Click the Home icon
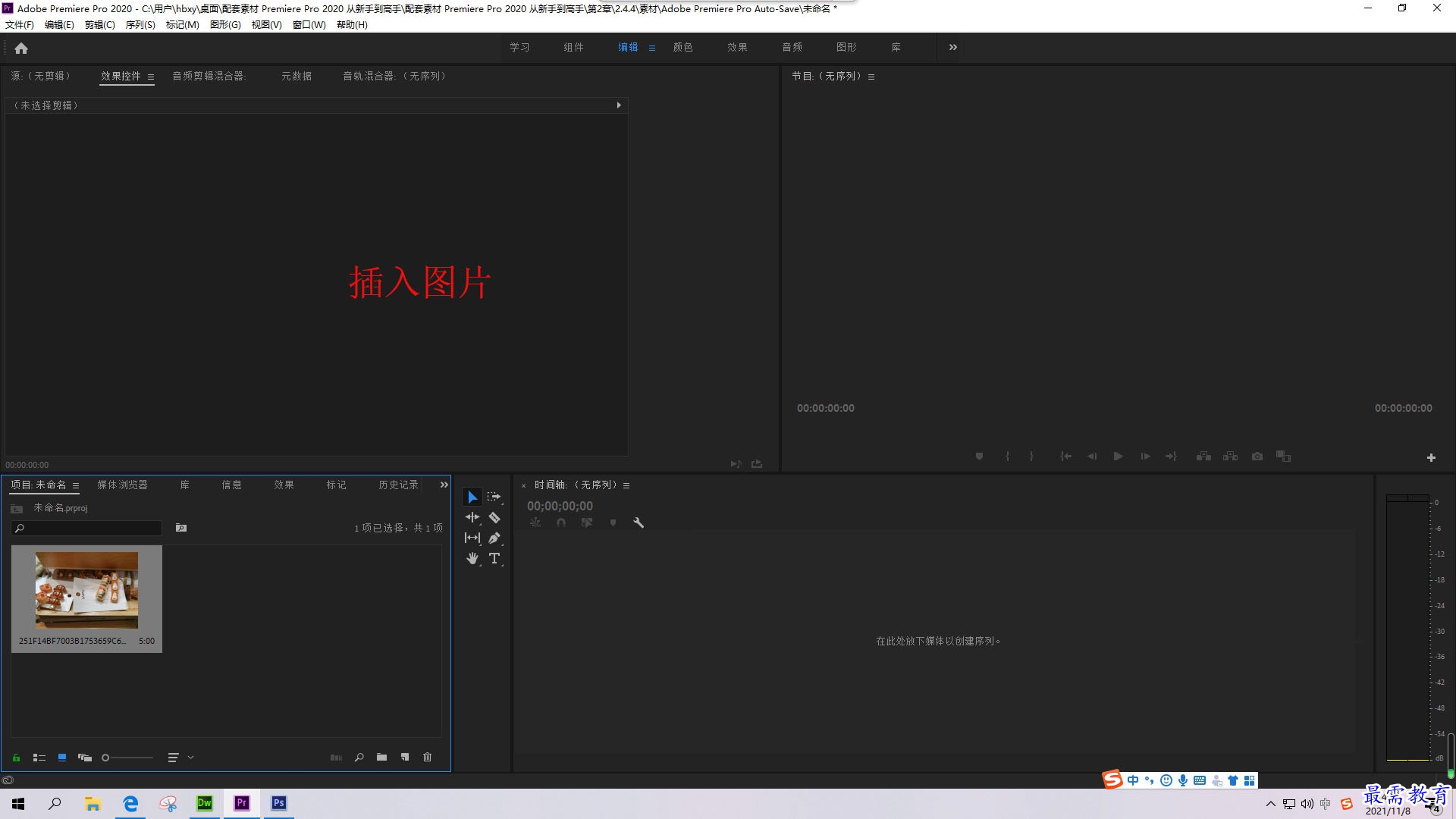Viewport: 1456px width, 819px height. 21,48
